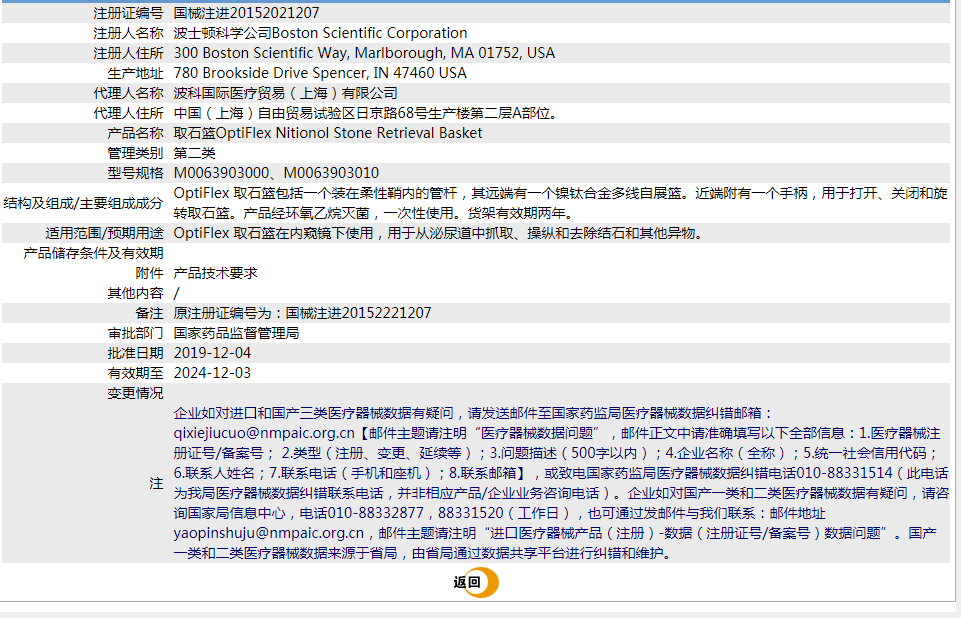Image resolution: width=961 pixels, height=618 pixels.
Task: Click the 批准日期 label
Action: pos(135,353)
